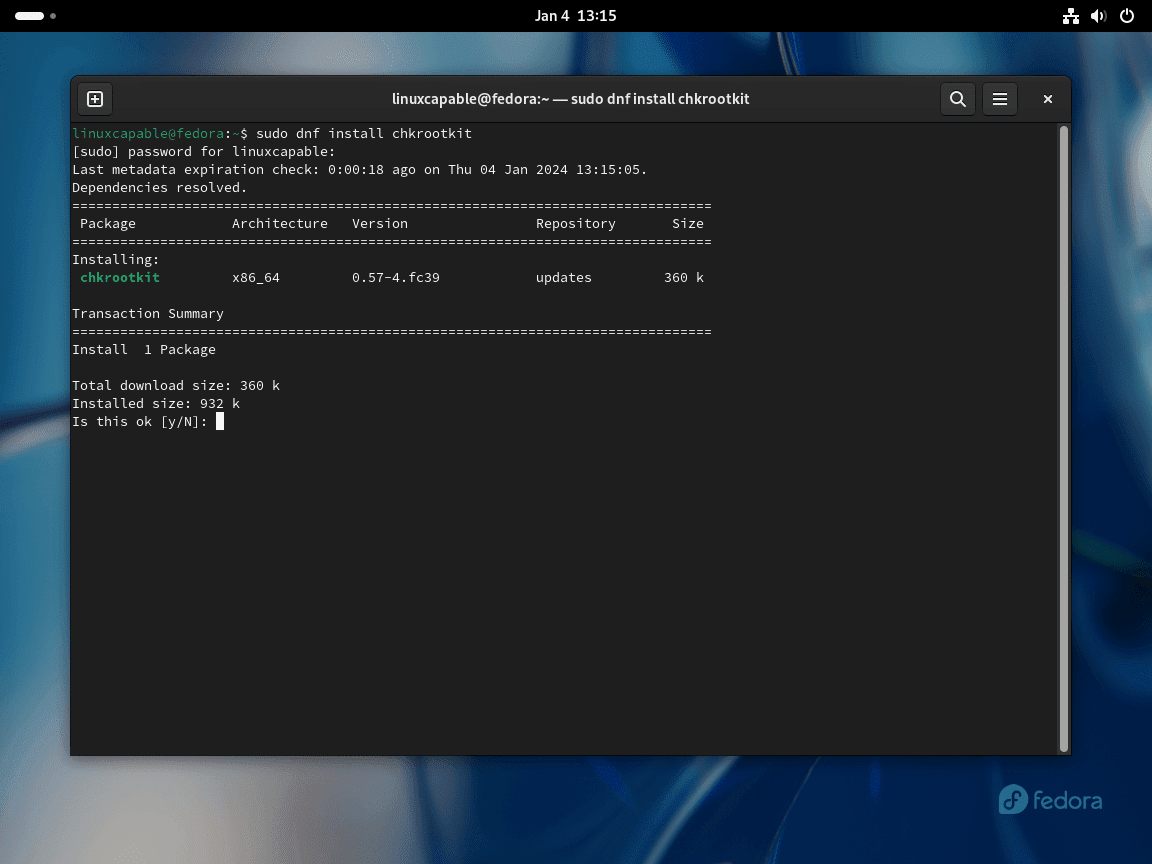Select the sudo dnf install chkrootkit command line
1152x864 pixels.
point(364,133)
